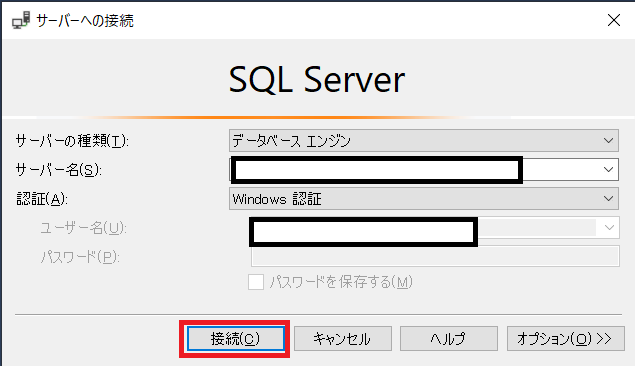Toggle パスワードを保存する checkbox
635x366 pixels.
click(256, 282)
